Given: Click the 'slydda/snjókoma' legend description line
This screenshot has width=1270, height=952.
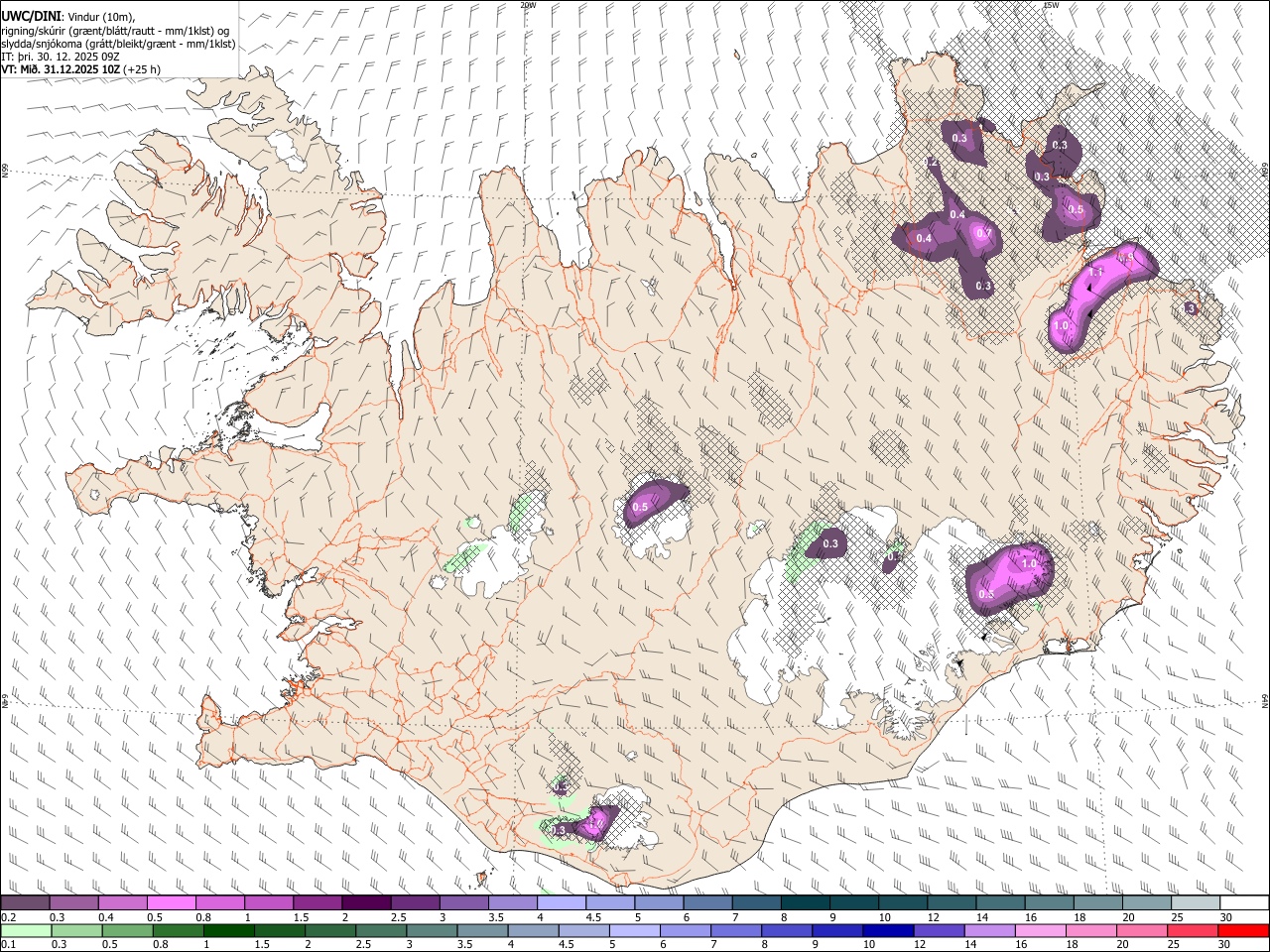Looking at the screenshot, I should pos(118,44).
